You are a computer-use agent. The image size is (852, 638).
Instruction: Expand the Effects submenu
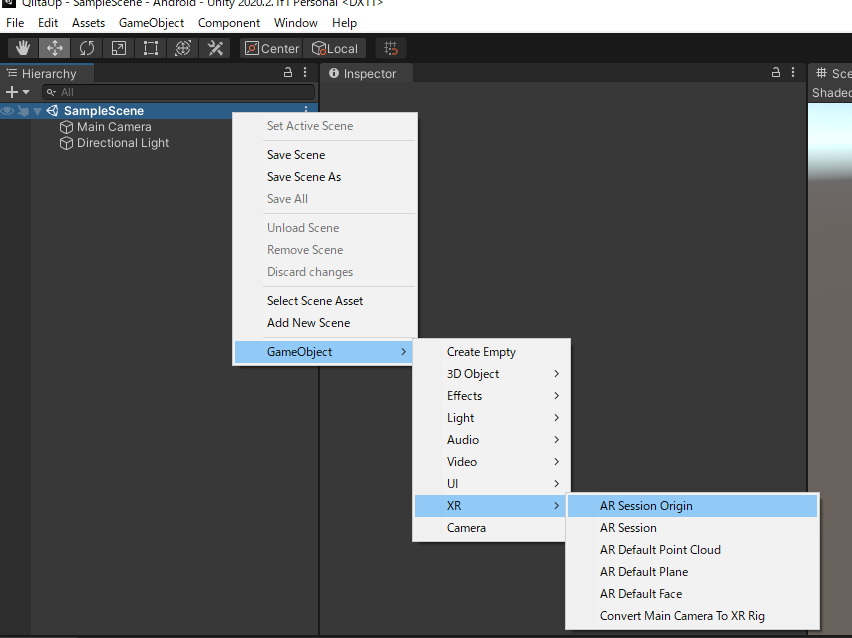(x=491, y=396)
